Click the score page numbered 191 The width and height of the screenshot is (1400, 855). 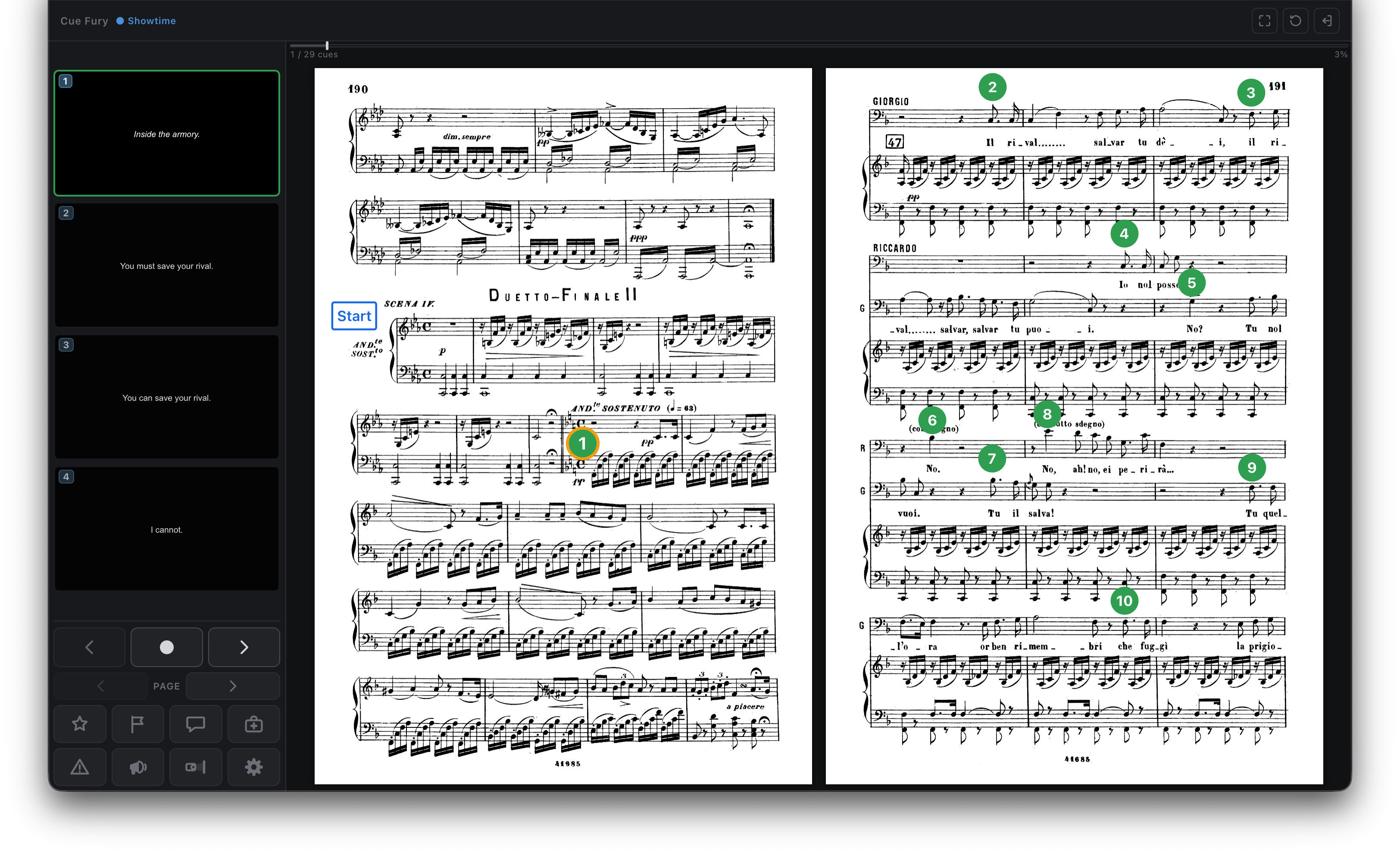click(1074, 426)
